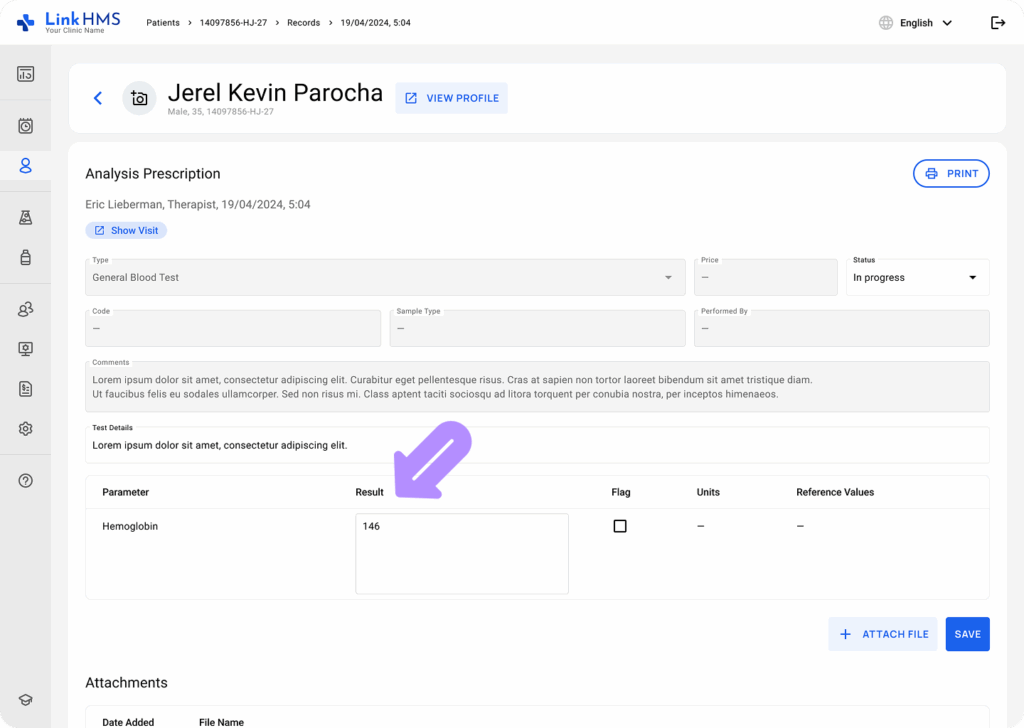Open the Records breadcrumb

tap(304, 23)
